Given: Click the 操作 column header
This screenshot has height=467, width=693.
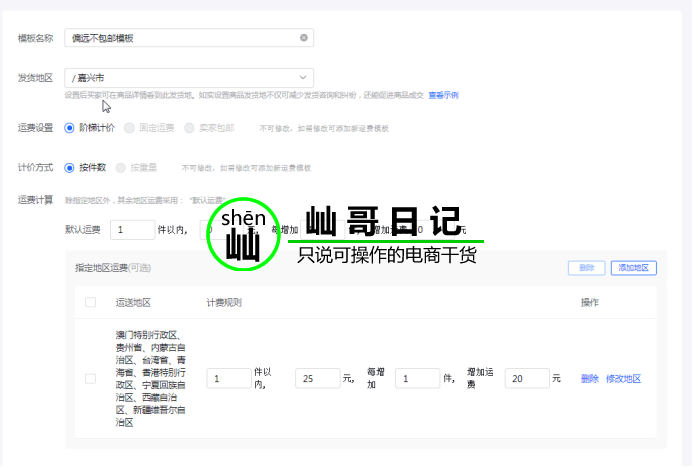Looking at the screenshot, I should point(590,303).
